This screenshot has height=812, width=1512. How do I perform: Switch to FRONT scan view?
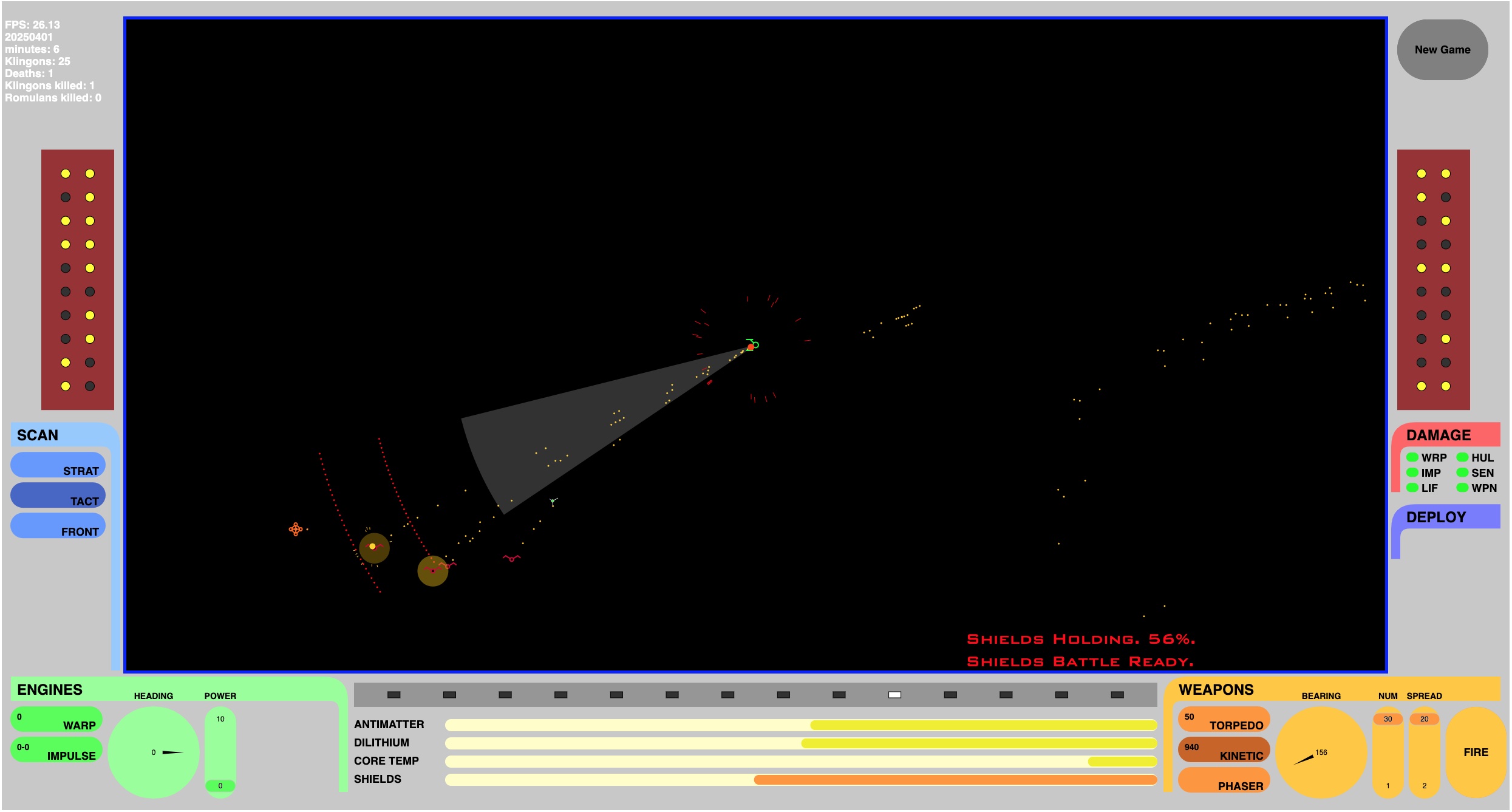(58, 526)
